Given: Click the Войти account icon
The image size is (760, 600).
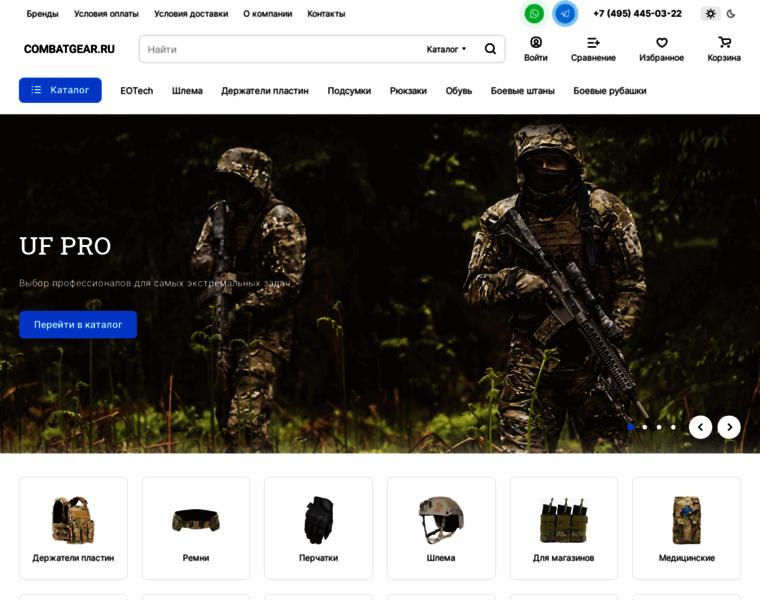Looking at the screenshot, I should [x=536, y=49].
